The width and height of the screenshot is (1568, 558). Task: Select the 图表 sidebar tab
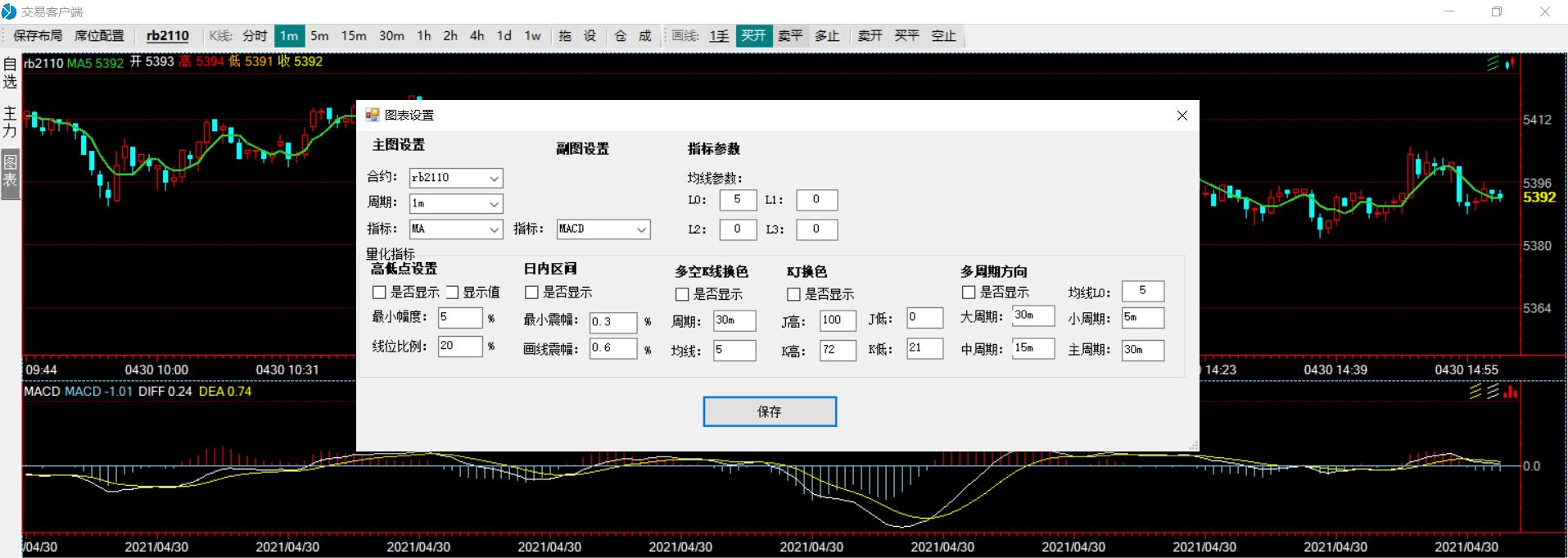point(10,172)
